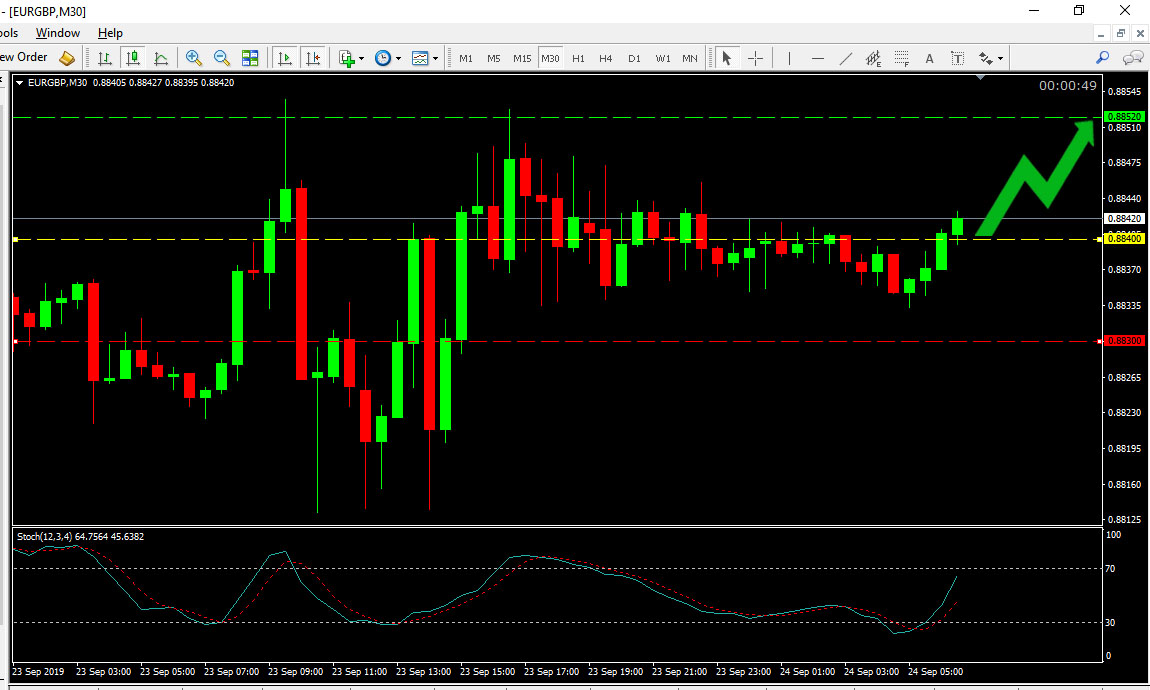1150x690 pixels.
Task: Expand the Templates dropdown arrow
Action: pyautogui.click(x=436, y=59)
